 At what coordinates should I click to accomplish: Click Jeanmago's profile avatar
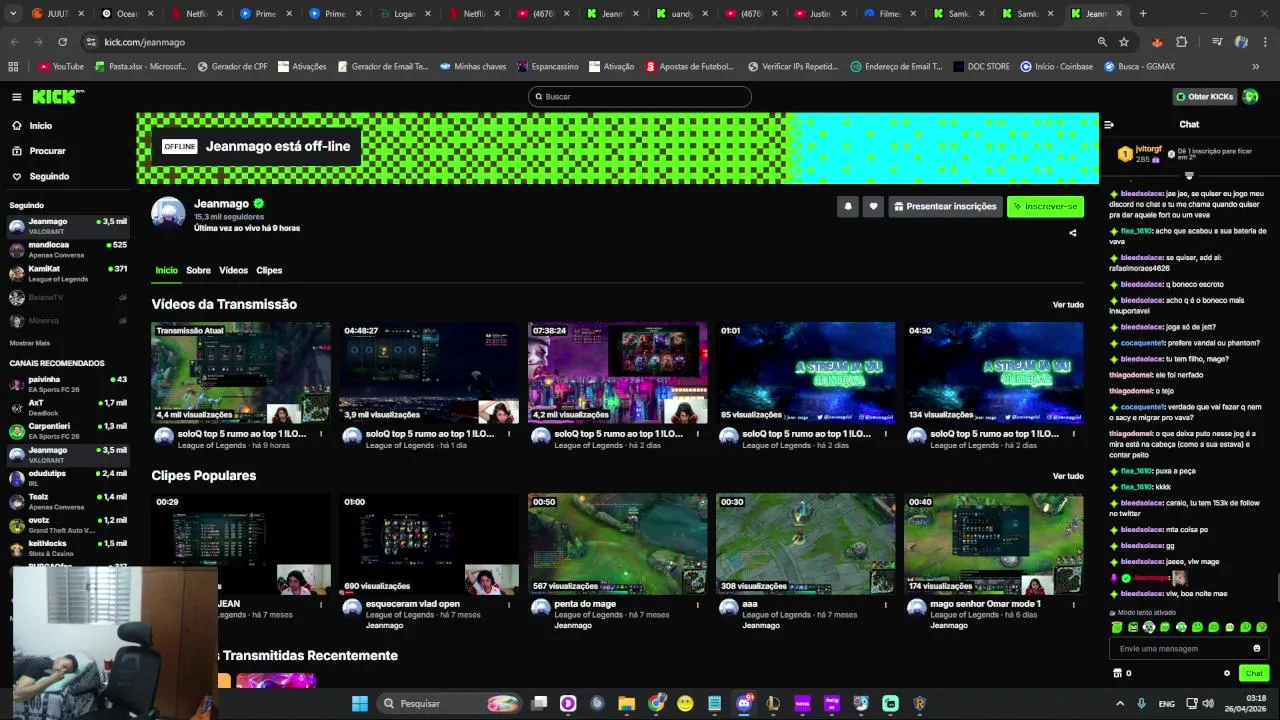click(168, 215)
